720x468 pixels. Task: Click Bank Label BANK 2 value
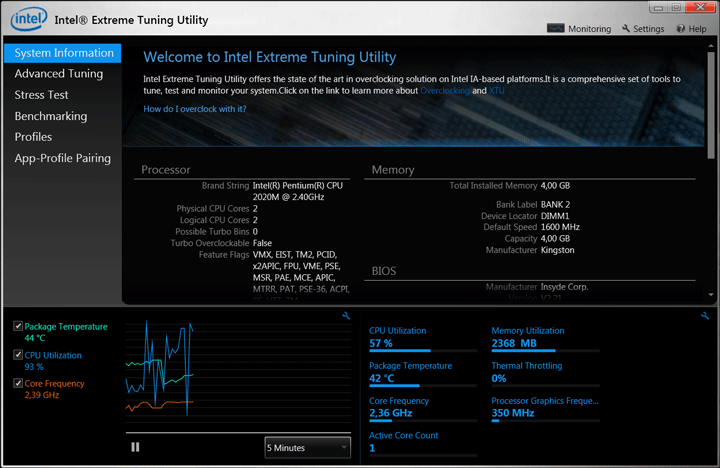[555, 204]
